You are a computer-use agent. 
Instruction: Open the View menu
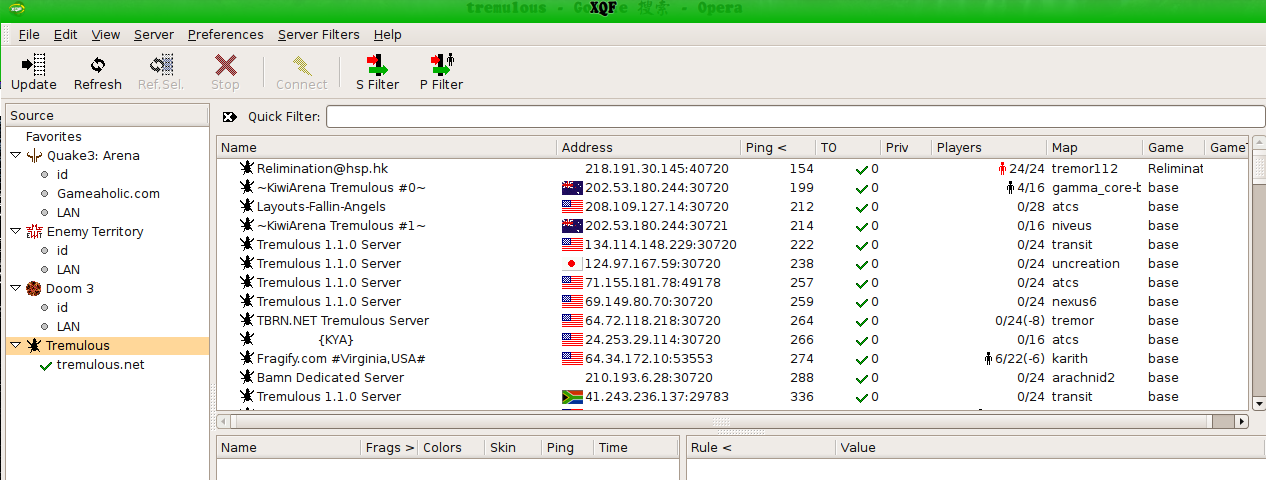click(x=106, y=34)
